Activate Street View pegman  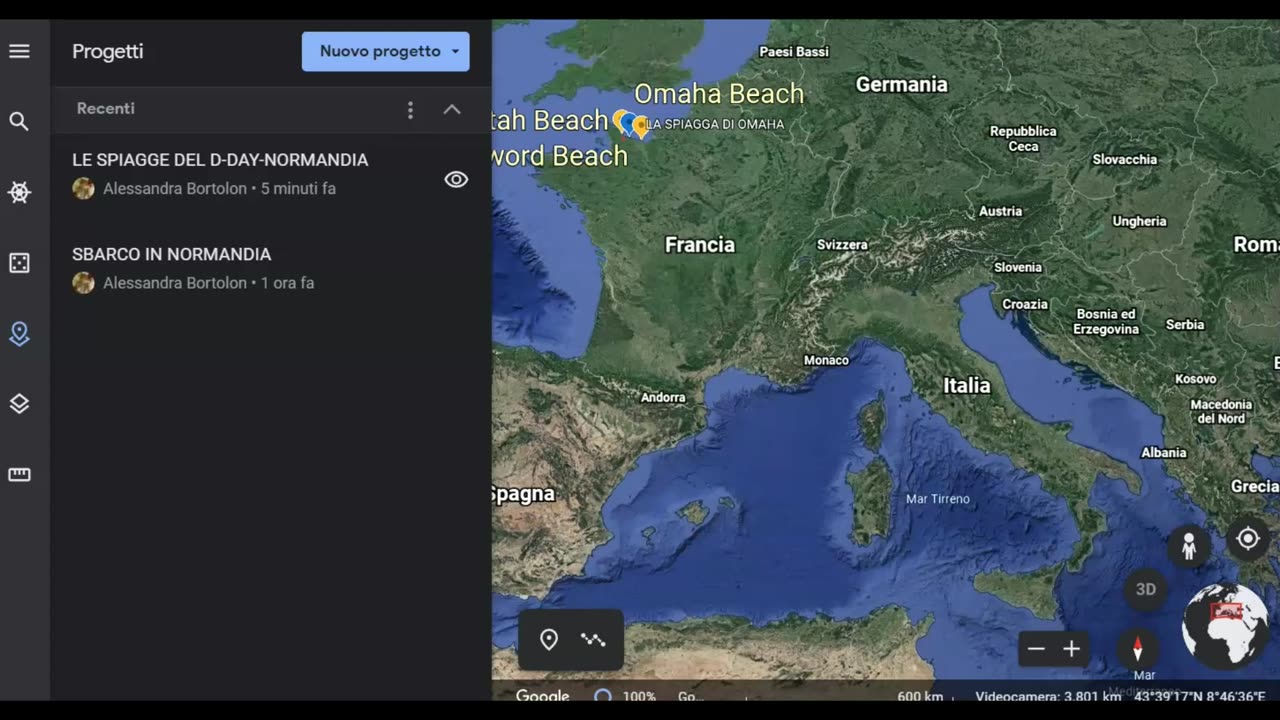click(x=1189, y=546)
